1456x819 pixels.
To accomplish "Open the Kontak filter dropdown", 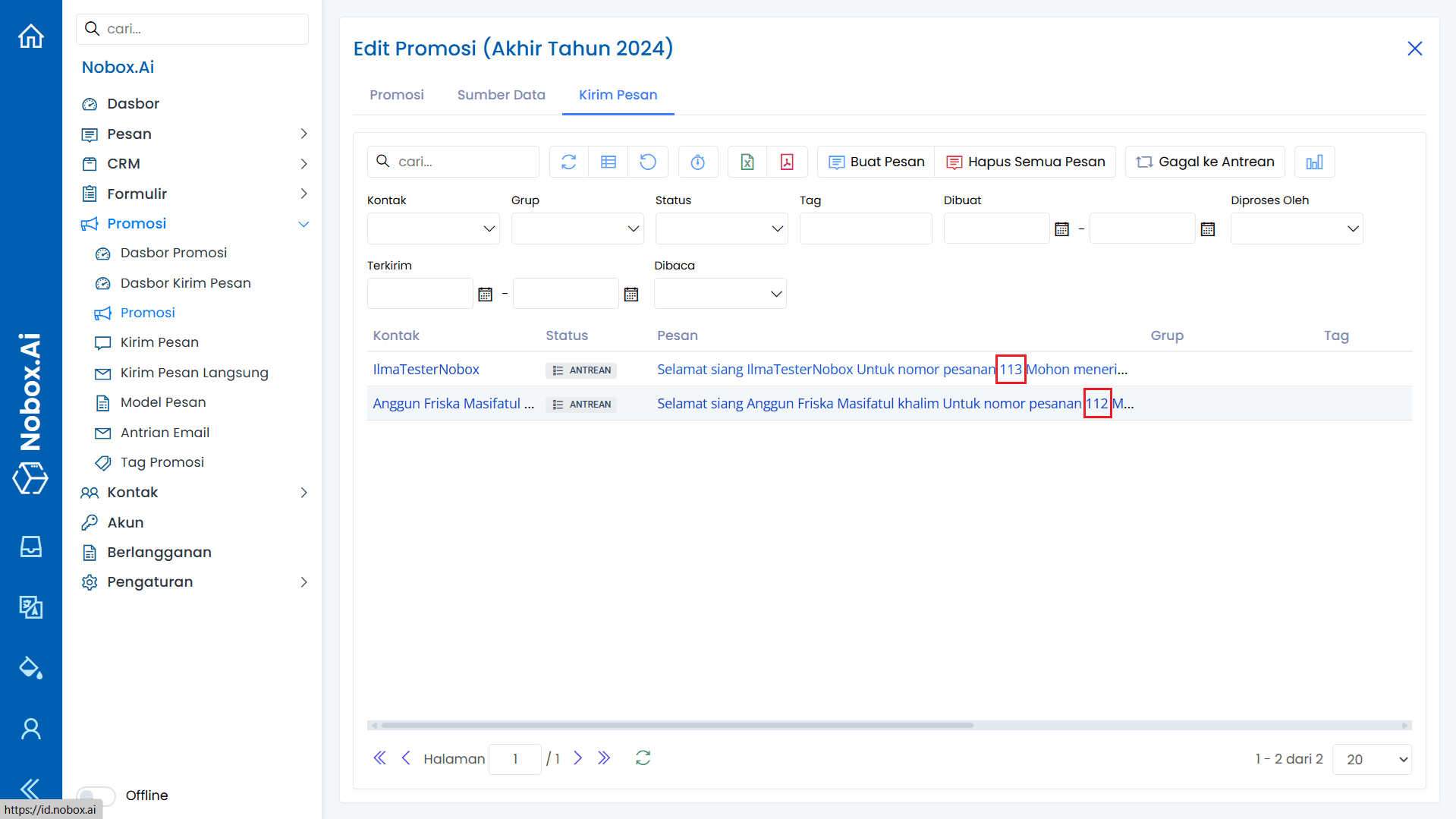I will [432, 228].
